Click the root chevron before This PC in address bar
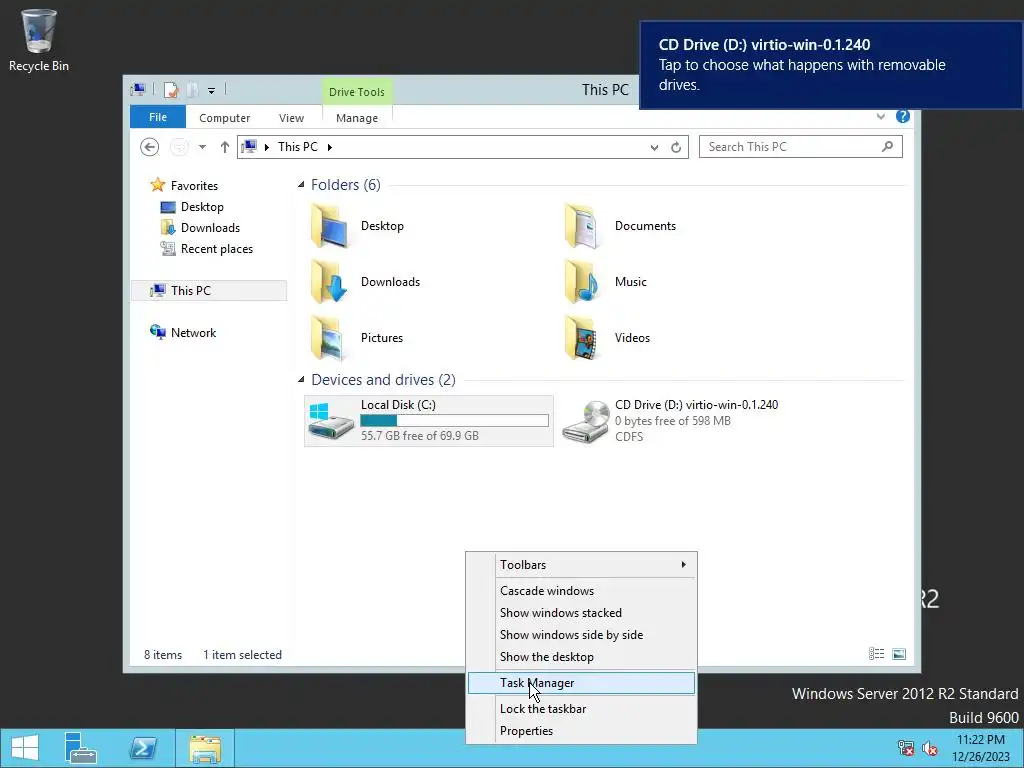The width and height of the screenshot is (1024, 768). coord(266,147)
